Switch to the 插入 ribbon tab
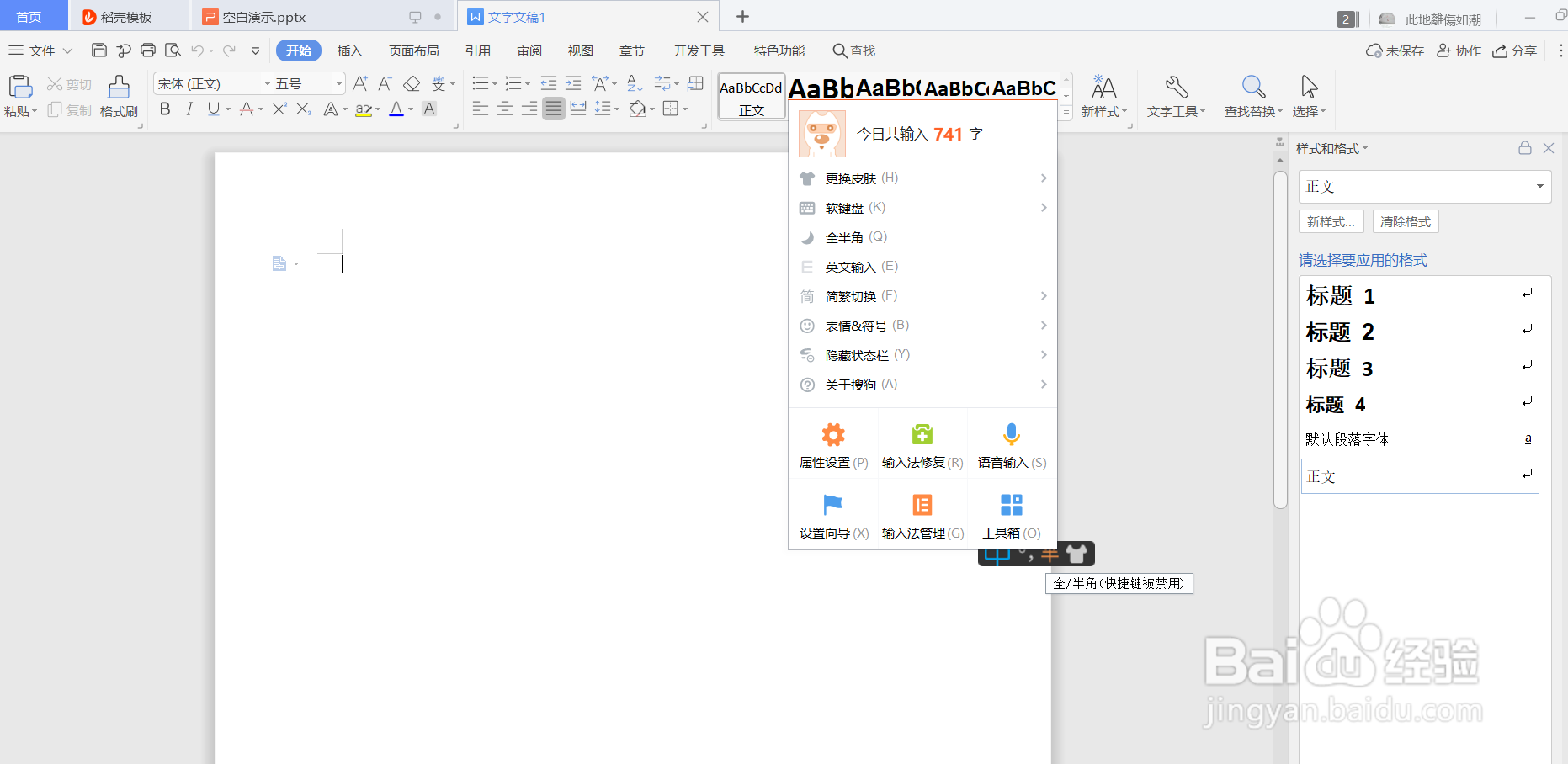The image size is (1568, 764). pyautogui.click(x=349, y=50)
